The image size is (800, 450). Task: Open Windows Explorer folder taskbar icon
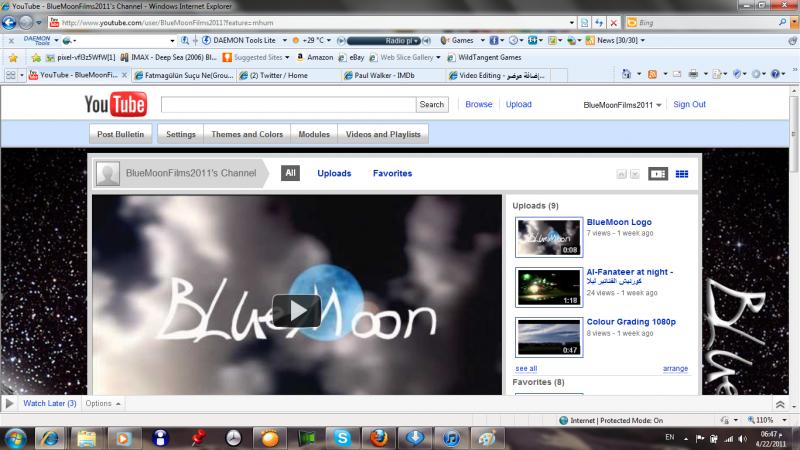86,438
